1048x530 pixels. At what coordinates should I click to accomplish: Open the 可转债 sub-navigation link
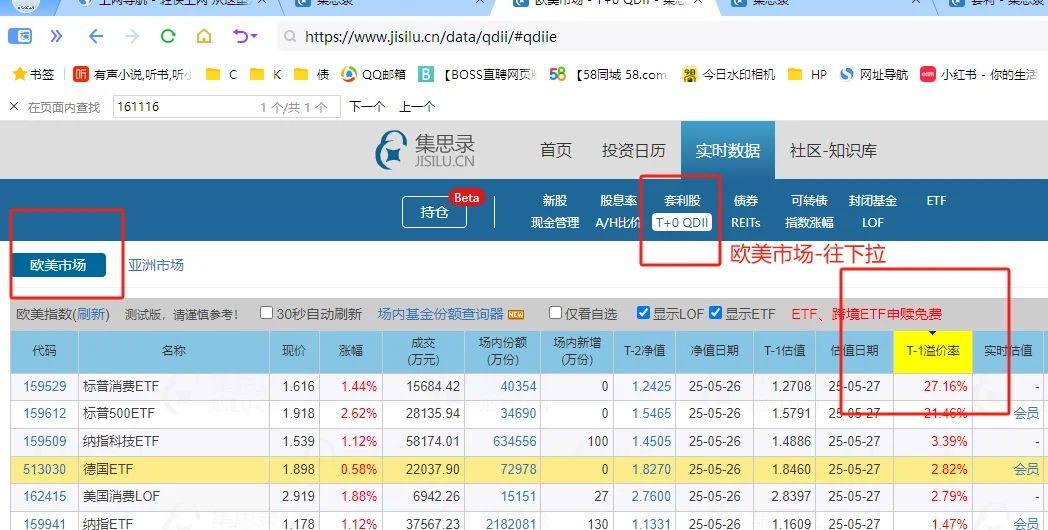809,201
